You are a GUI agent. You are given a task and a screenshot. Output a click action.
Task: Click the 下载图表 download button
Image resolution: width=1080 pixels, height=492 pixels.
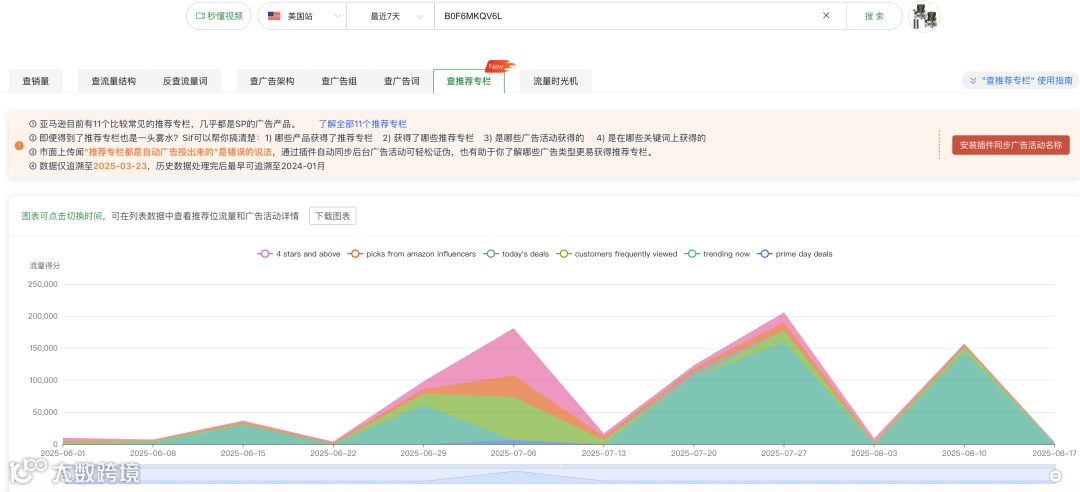tap(333, 216)
